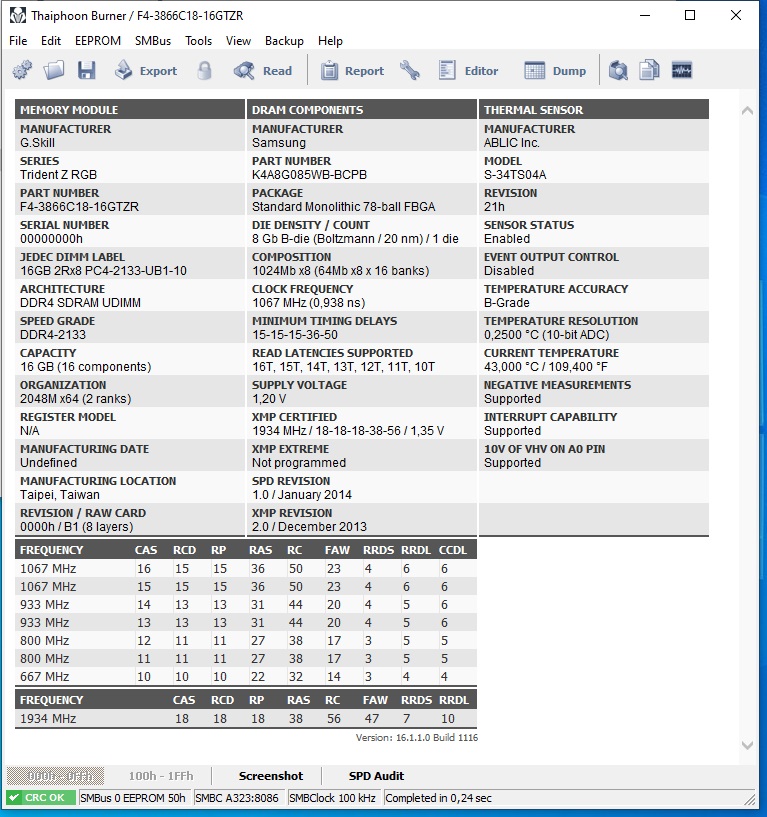Click the magnifier search icon in the toolbar

coord(618,70)
